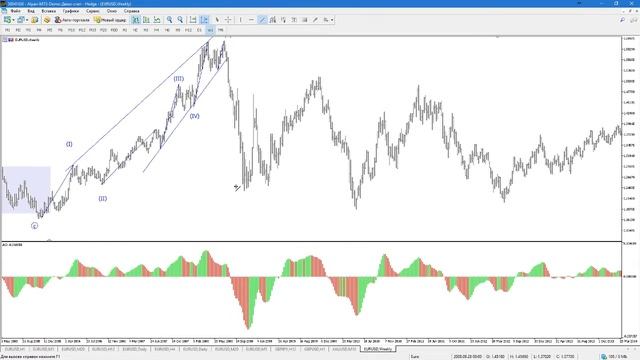Switch to the XAUUSD,M10 chart tab
The height and width of the screenshot is (360, 640).
[x=344, y=349]
